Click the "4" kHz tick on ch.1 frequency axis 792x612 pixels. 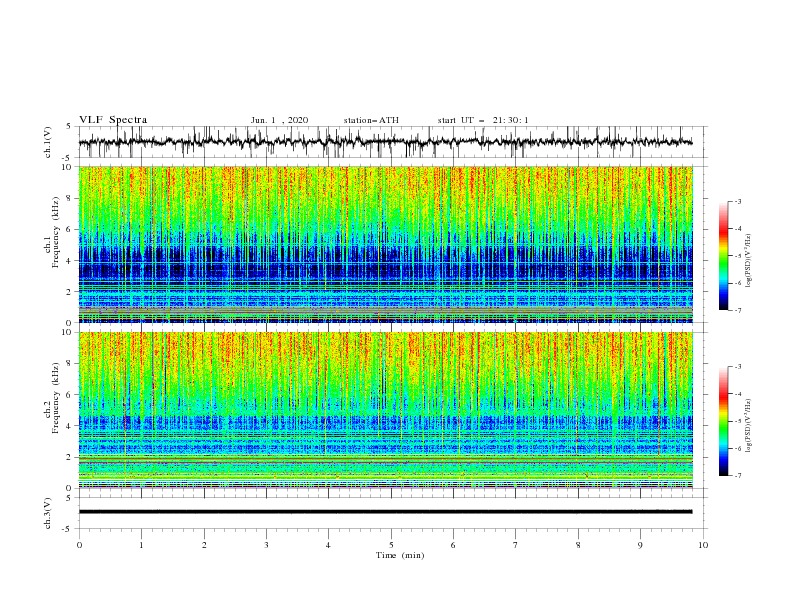click(x=70, y=261)
